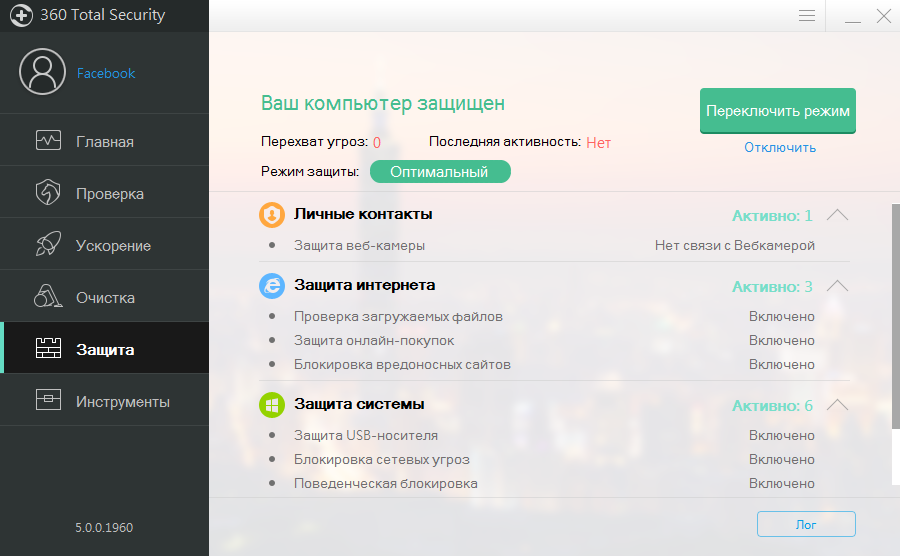Select Поведенческая блокировка item

(x=386, y=484)
